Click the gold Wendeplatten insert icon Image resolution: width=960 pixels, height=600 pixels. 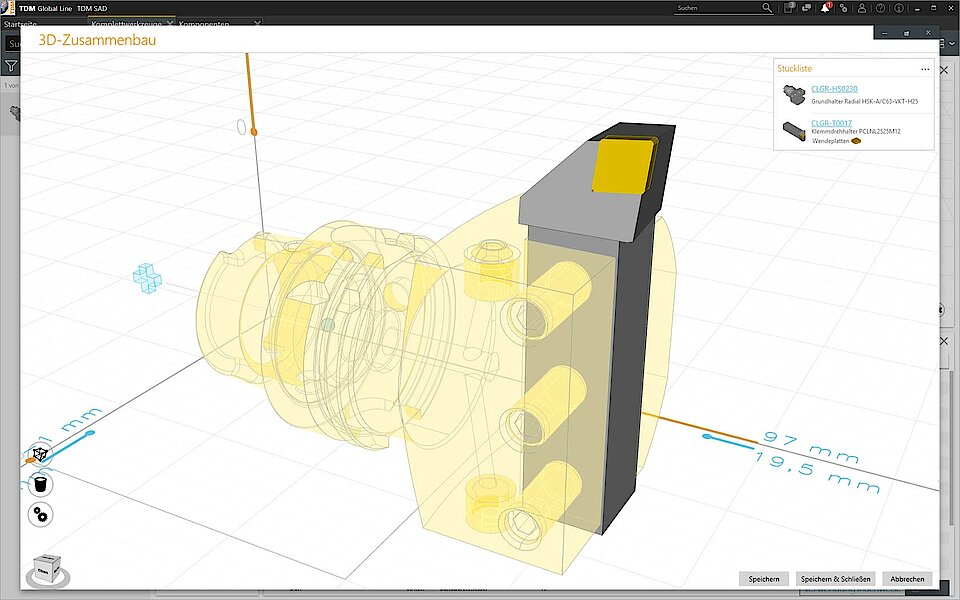(856, 141)
